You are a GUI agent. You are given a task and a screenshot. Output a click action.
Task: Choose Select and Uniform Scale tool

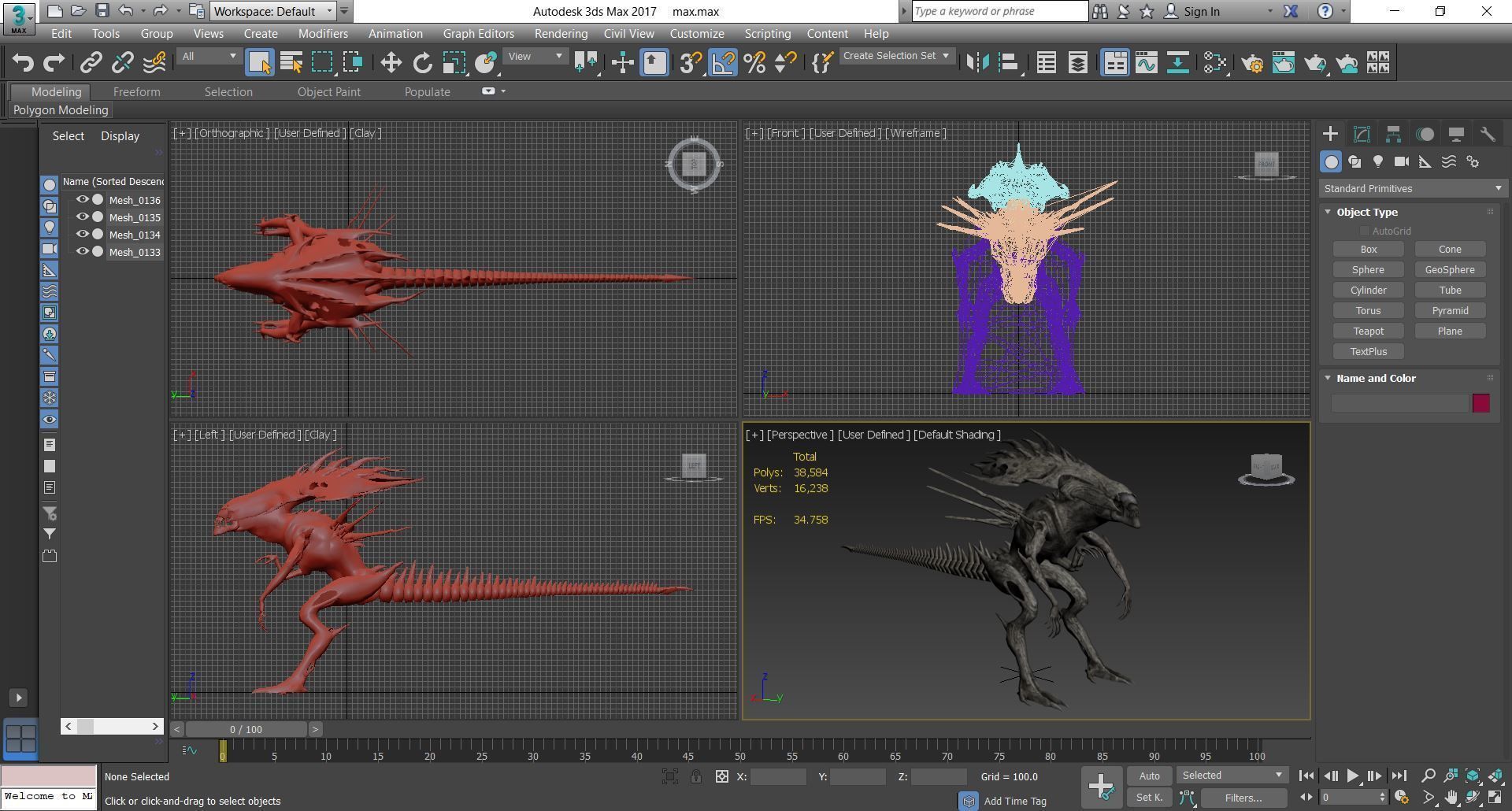(454, 63)
